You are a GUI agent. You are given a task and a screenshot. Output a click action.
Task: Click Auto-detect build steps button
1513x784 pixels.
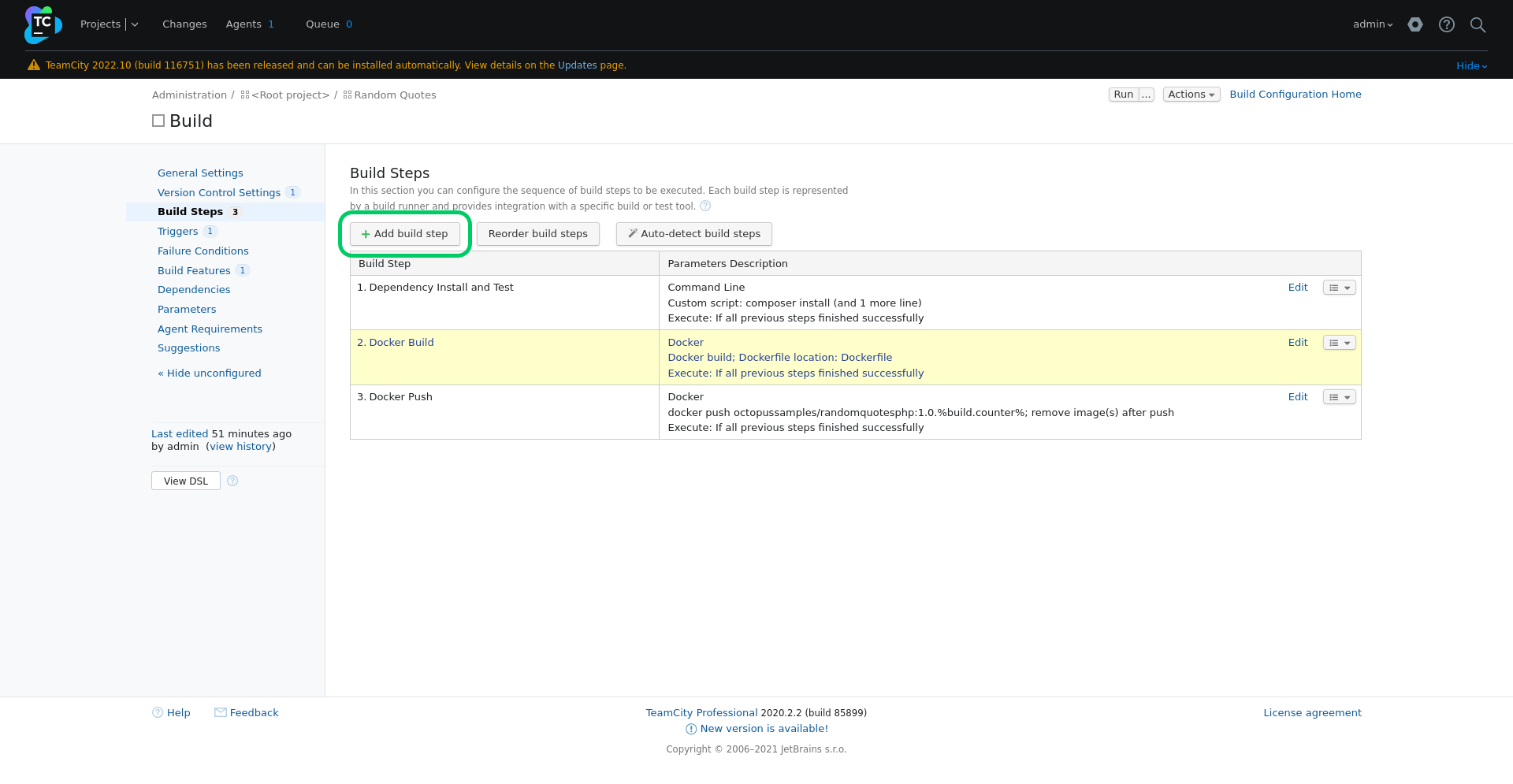(694, 234)
